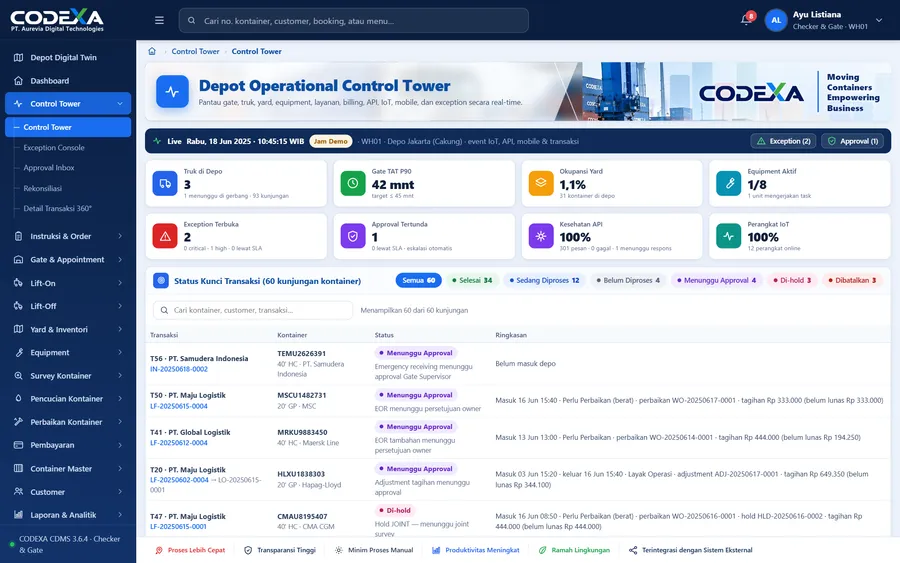The height and width of the screenshot is (563, 900).
Task: Open Approval Inbox submenu item
Action: 49,168
